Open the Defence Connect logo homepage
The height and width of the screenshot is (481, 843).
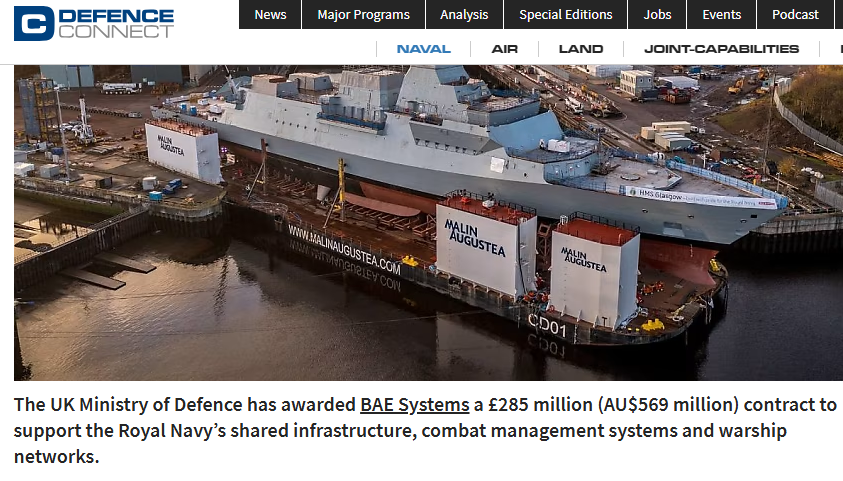pos(94,23)
